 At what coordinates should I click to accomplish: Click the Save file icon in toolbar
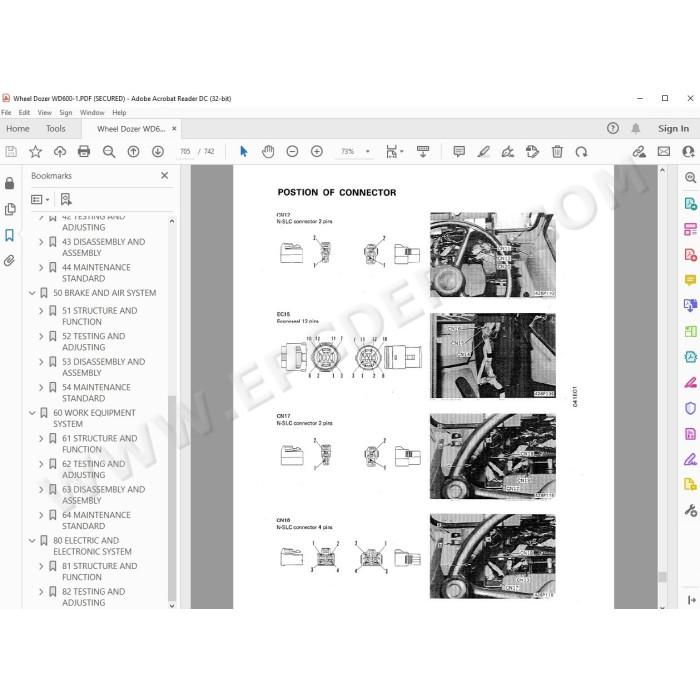(x=11, y=152)
